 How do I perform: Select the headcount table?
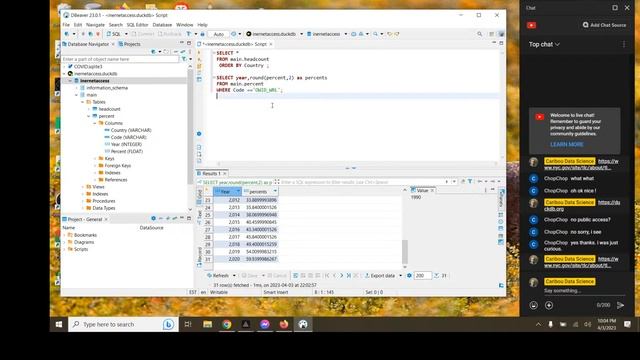tap(109, 109)
